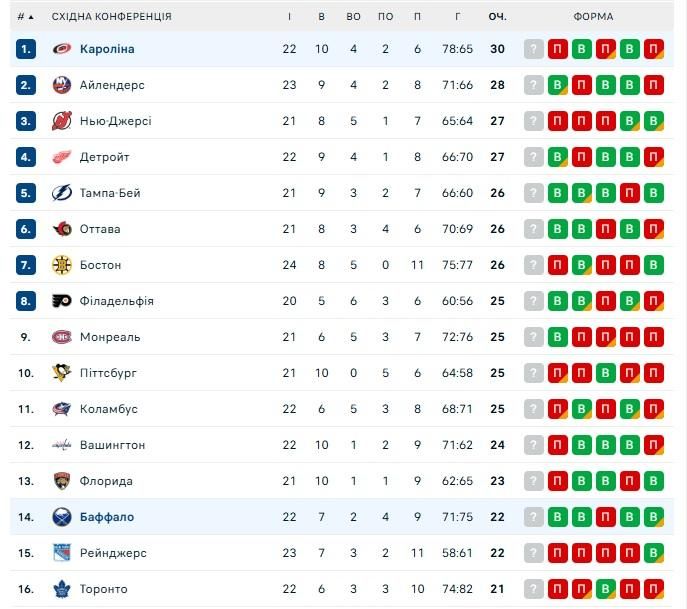Click Carolina's gray upcoming match question box

(x=534, y=49)
